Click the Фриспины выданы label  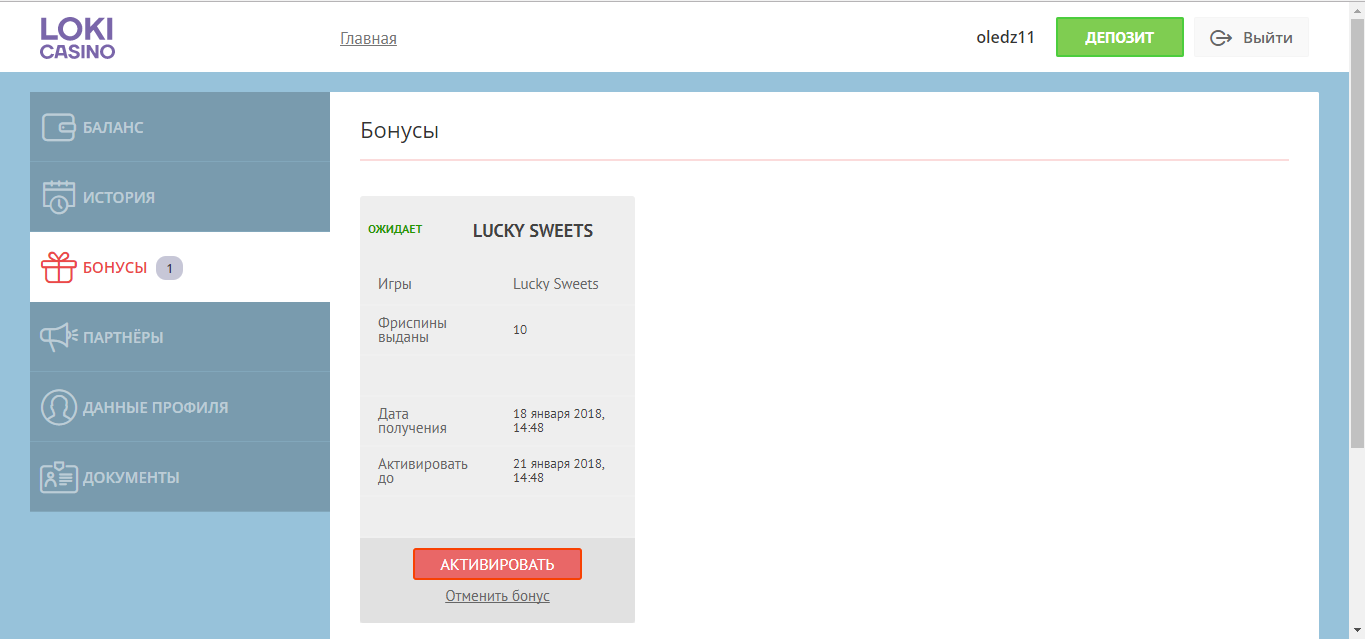412,330
